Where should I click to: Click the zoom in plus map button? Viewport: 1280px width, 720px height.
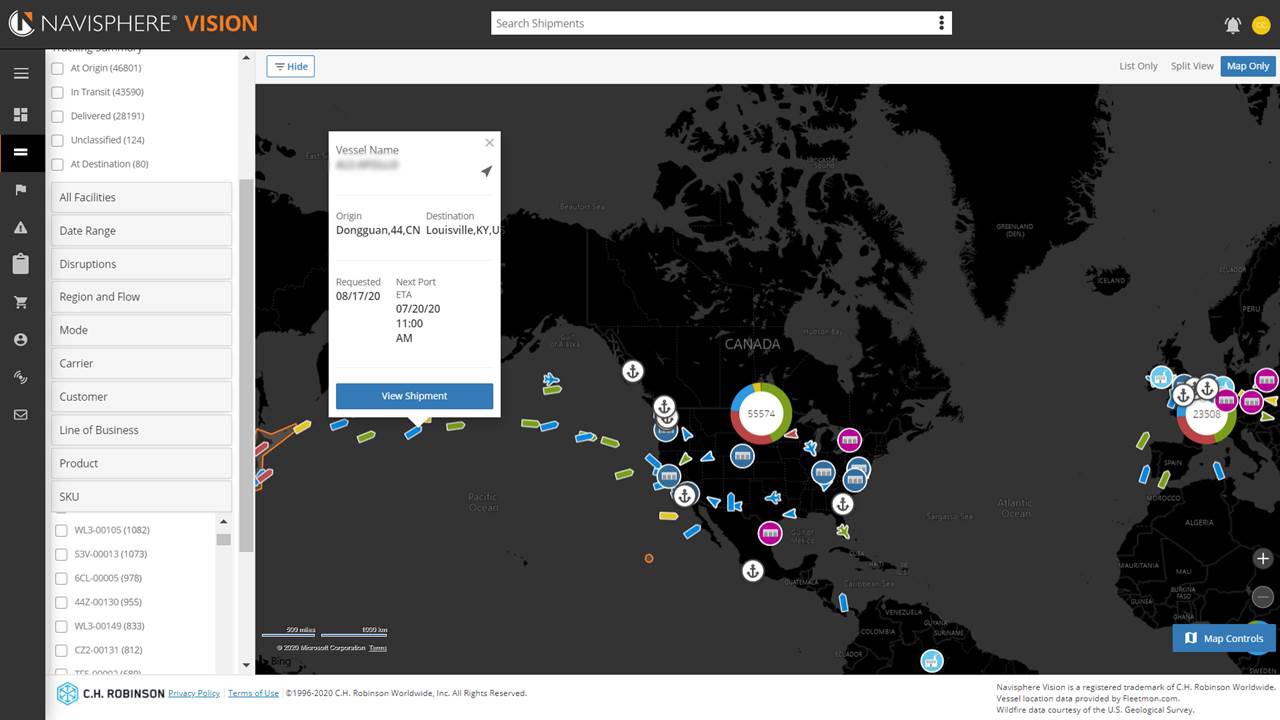pyautogui.click(x=1262, y=559)
